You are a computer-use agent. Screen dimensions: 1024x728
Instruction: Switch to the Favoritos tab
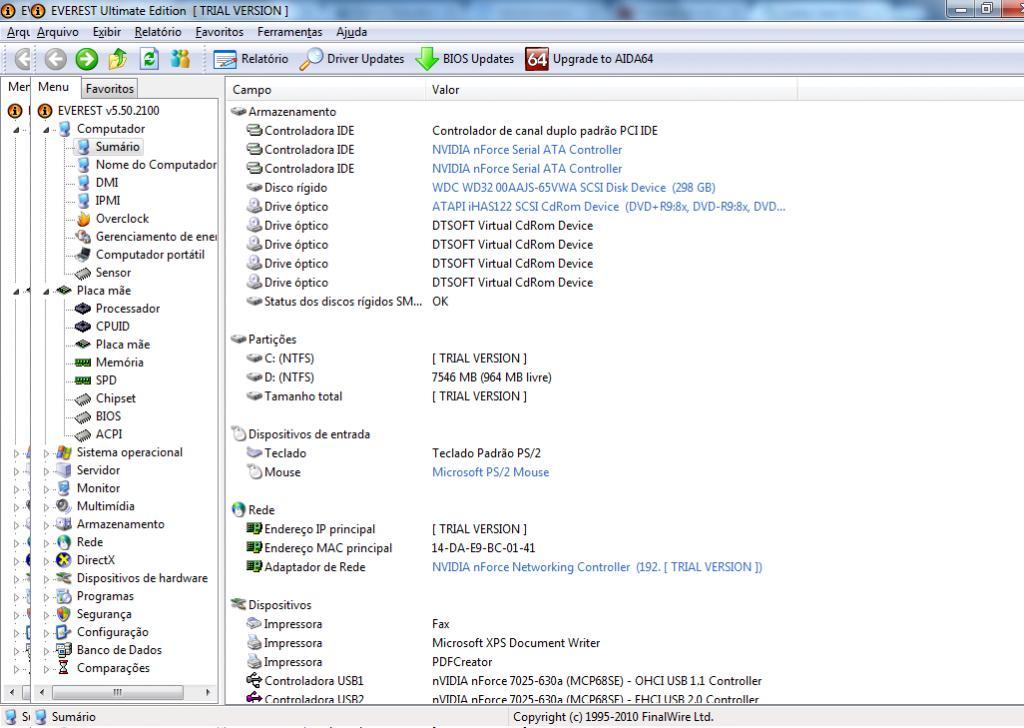110,89
